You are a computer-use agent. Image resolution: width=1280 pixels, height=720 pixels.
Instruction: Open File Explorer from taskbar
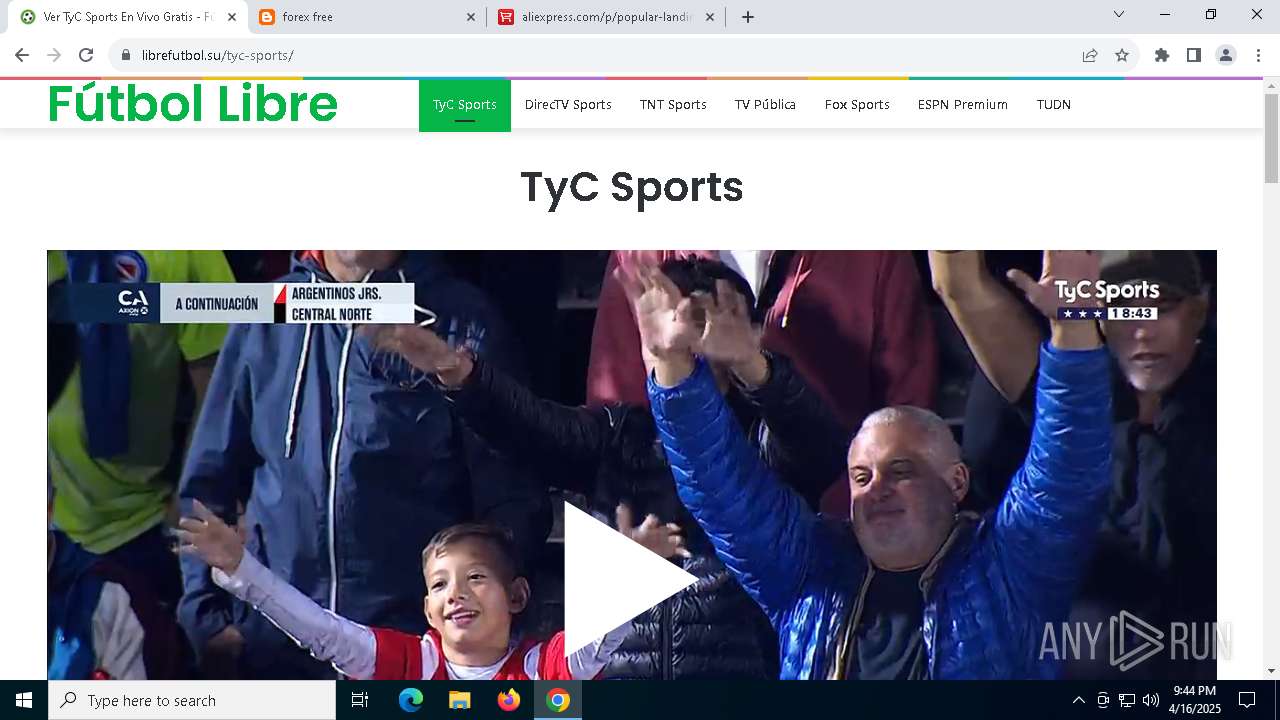(460, 700)
